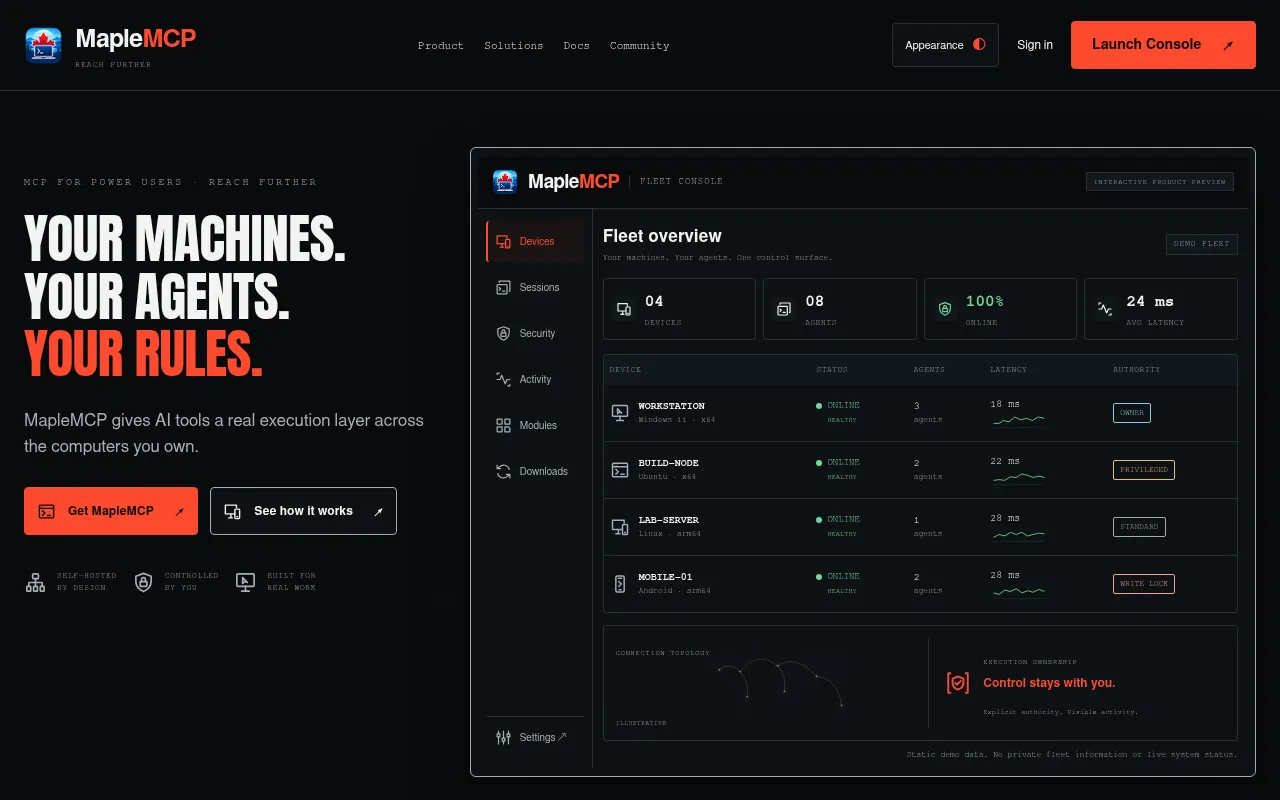This screenshot has height=800, width=1280.
Task: Click the Fleet overview heading
Action: (662, 237)
